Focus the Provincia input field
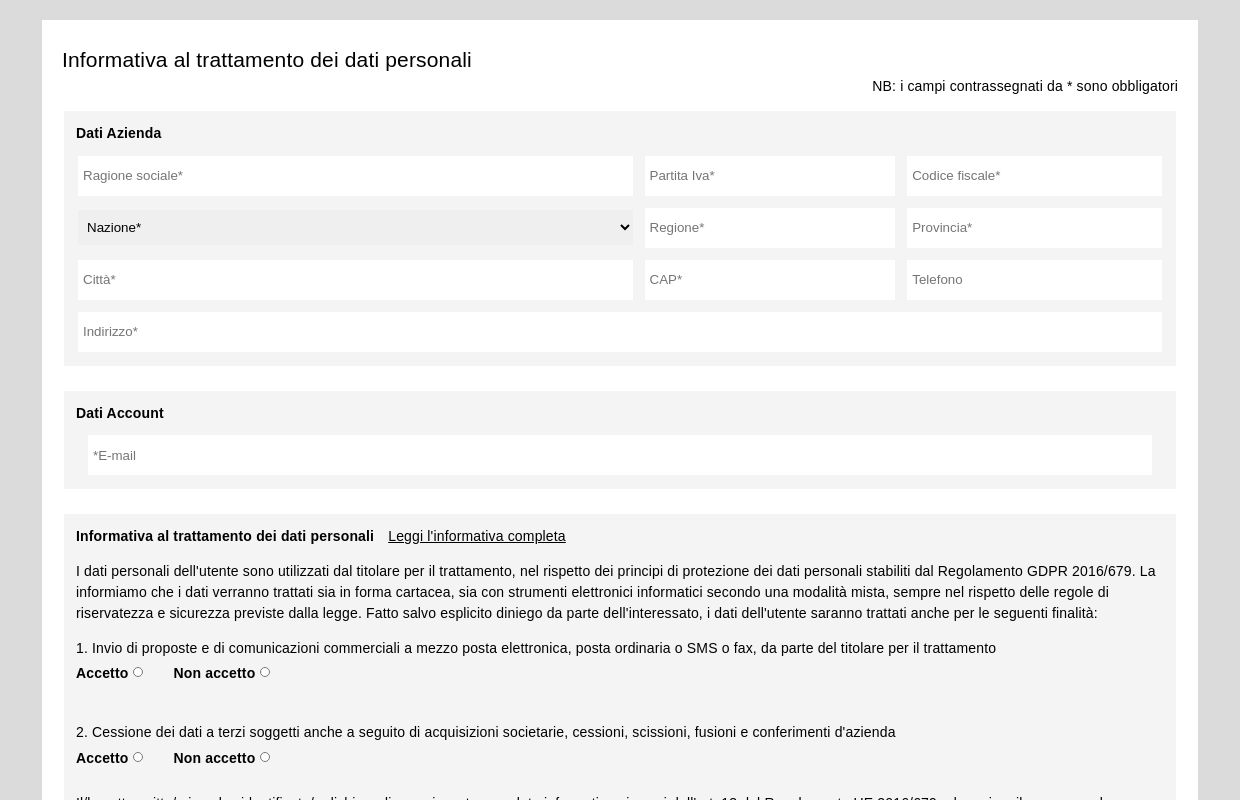1240x800 pixels. (x=1034, y=228)
